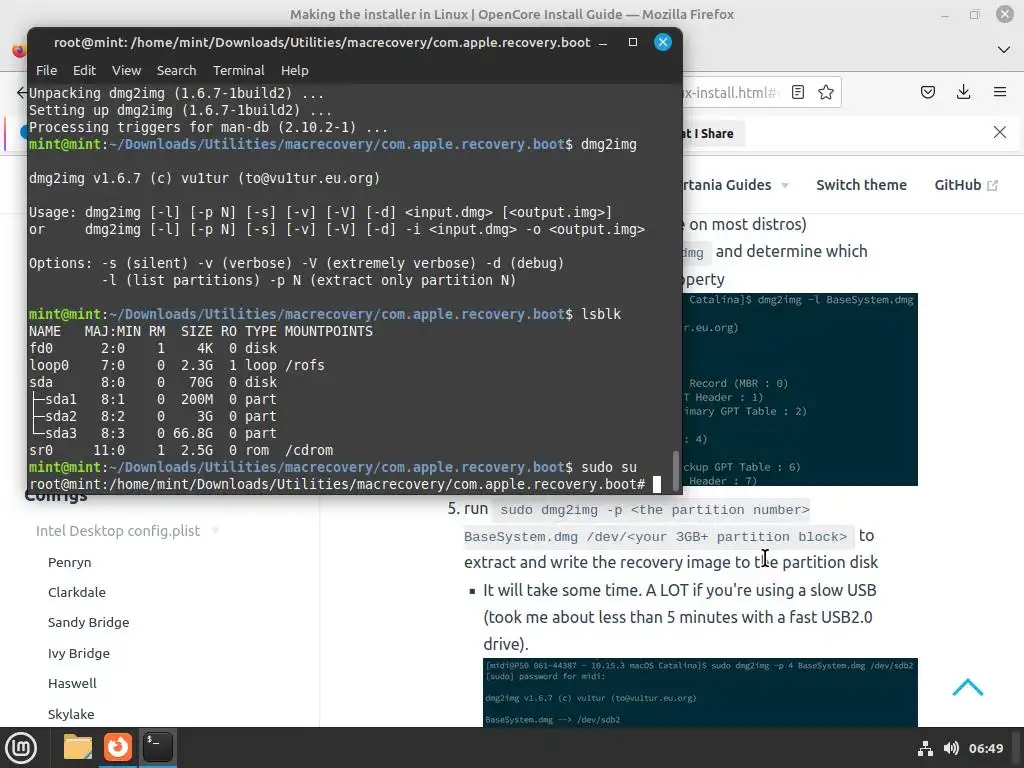Open the file manager from the taskbar
1024x768 pixels.
tap(78, 747)
